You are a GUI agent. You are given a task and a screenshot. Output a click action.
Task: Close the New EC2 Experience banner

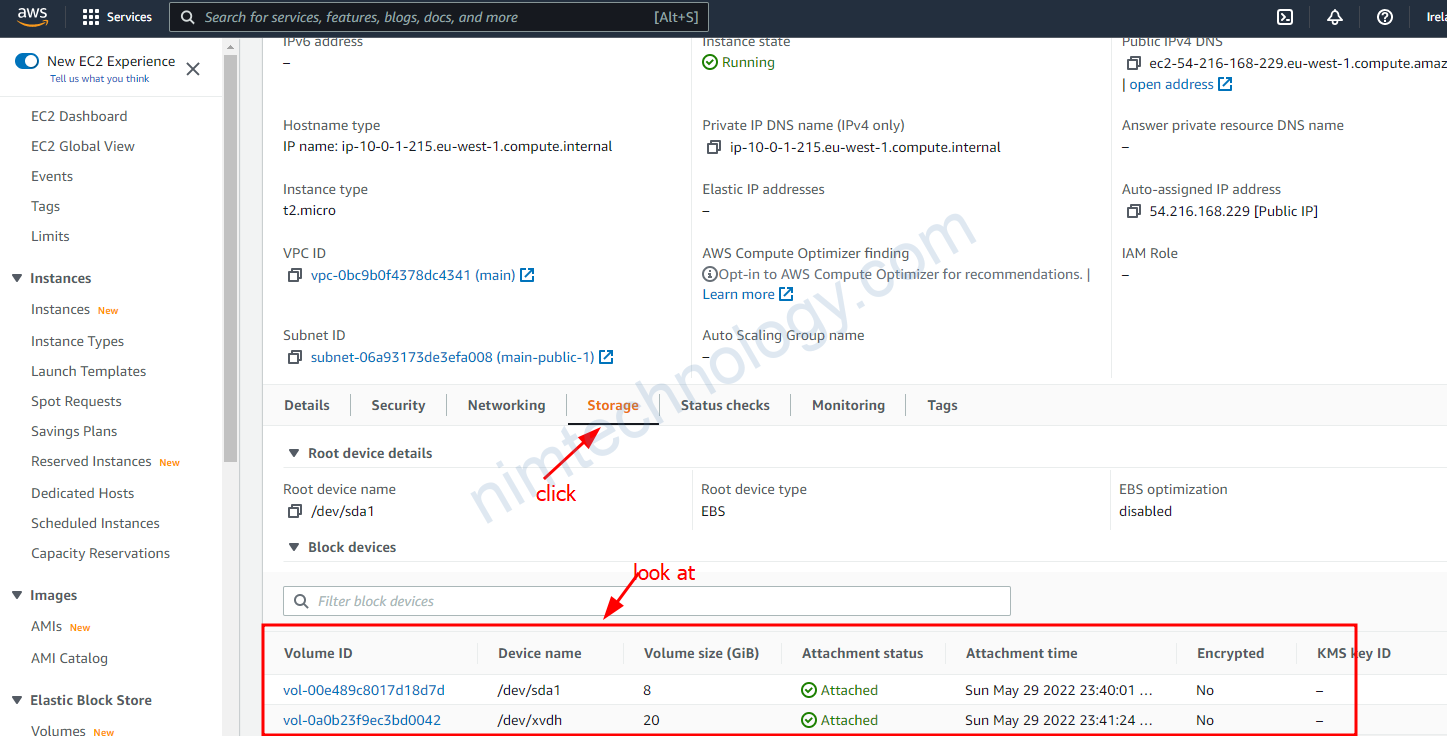tap(193, 69)
